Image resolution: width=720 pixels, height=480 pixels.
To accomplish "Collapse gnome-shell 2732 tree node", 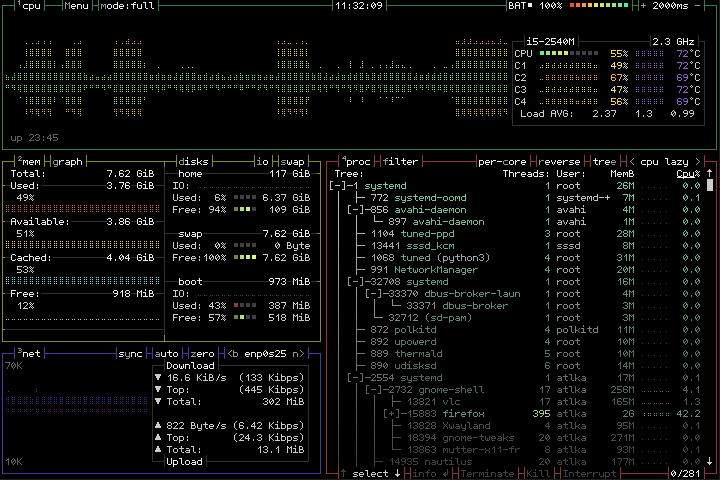I will click(x=373, y=390).
